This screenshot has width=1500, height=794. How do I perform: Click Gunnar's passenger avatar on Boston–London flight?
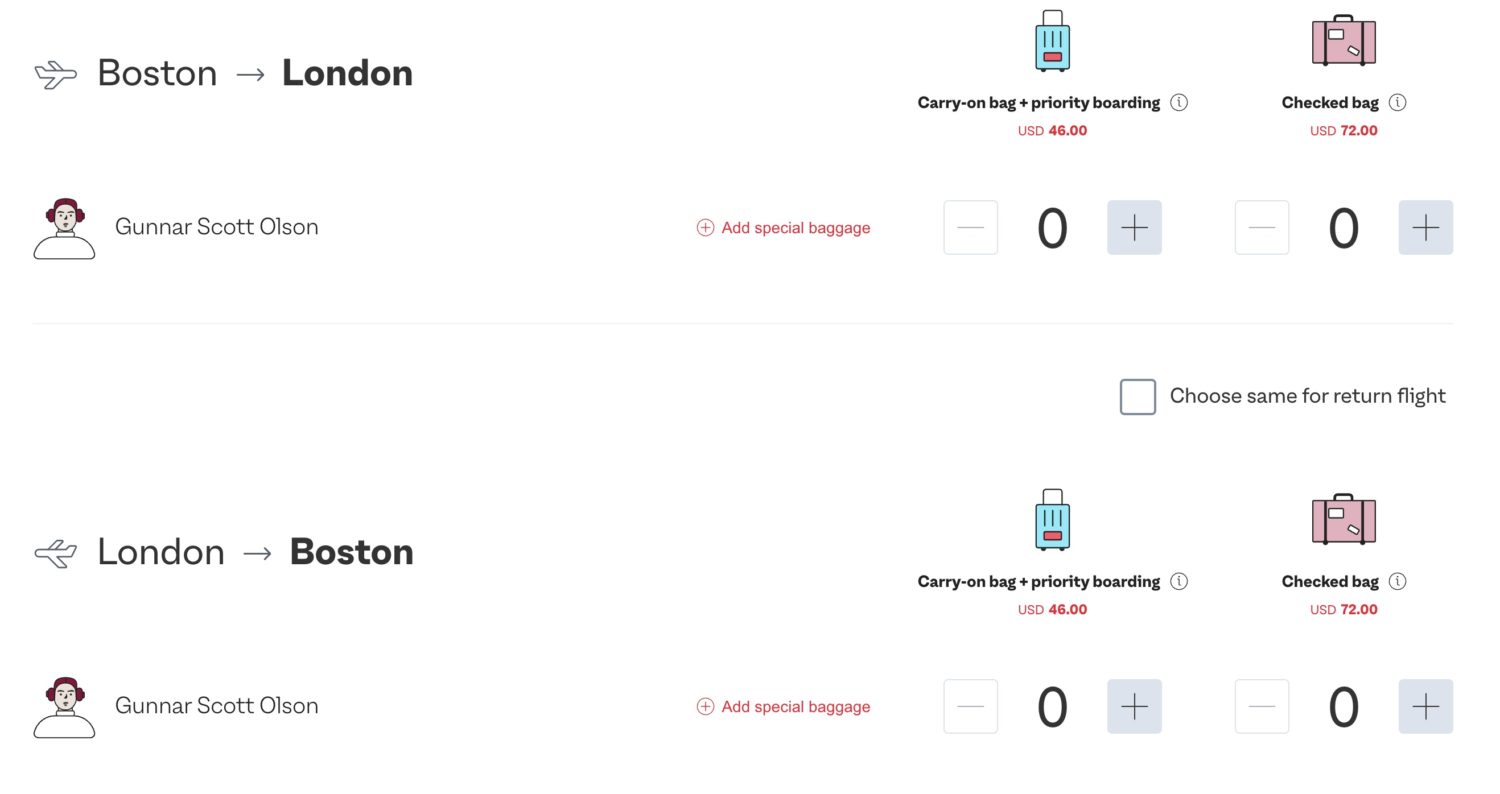click(x=64, y=229)
